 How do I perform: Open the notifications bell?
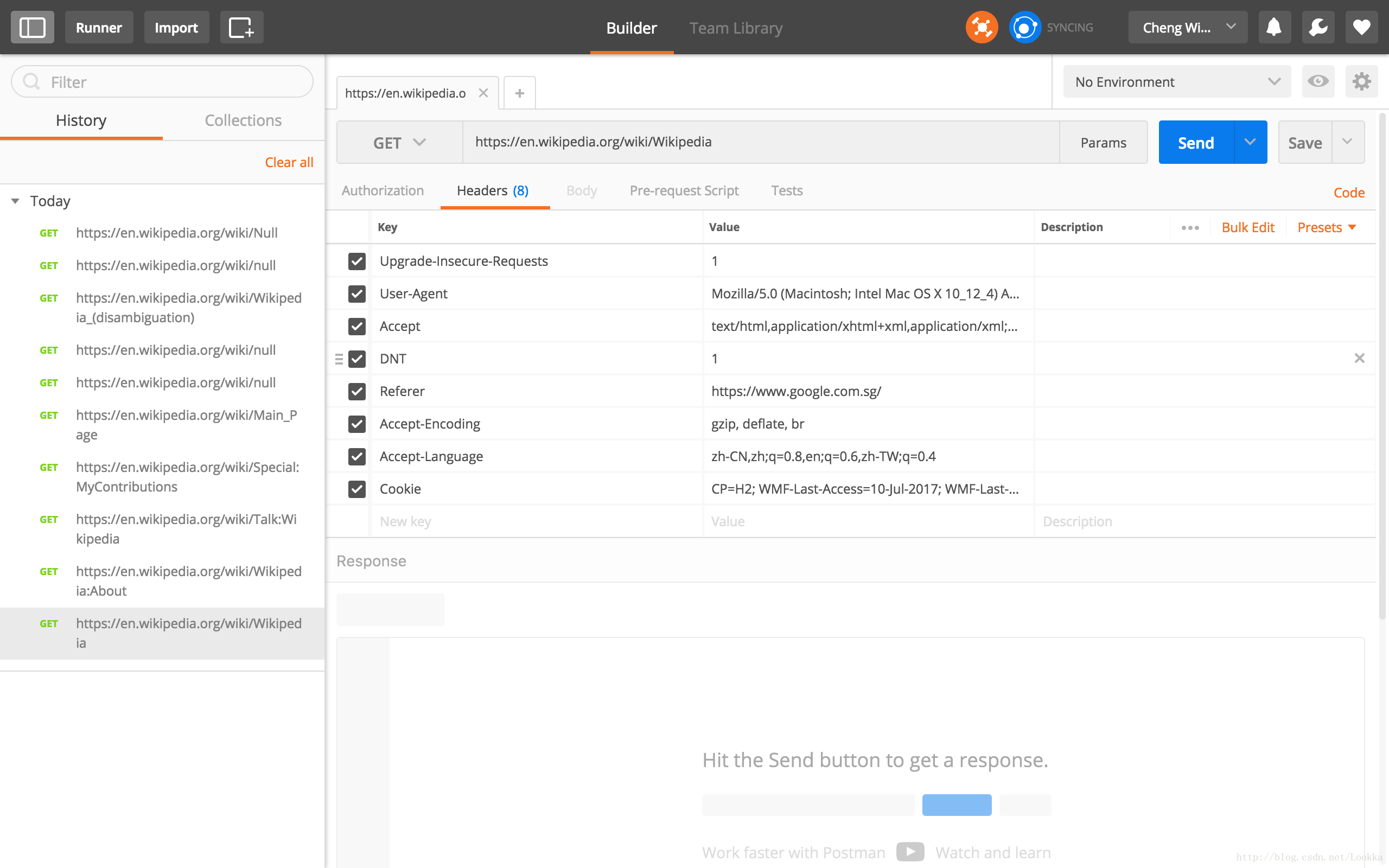[x=1274, y=27]
